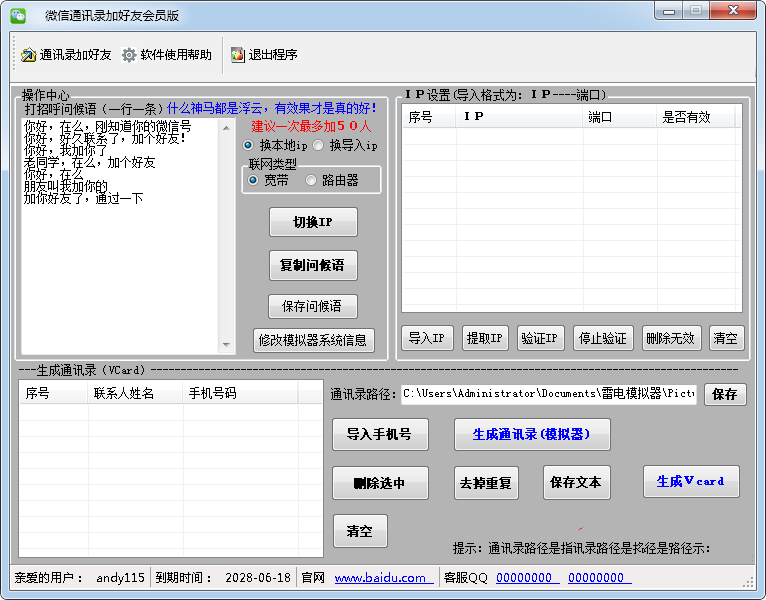766x600 pixels.
Task: Click the 停止验证 button
Action: (x=603, y=338)
